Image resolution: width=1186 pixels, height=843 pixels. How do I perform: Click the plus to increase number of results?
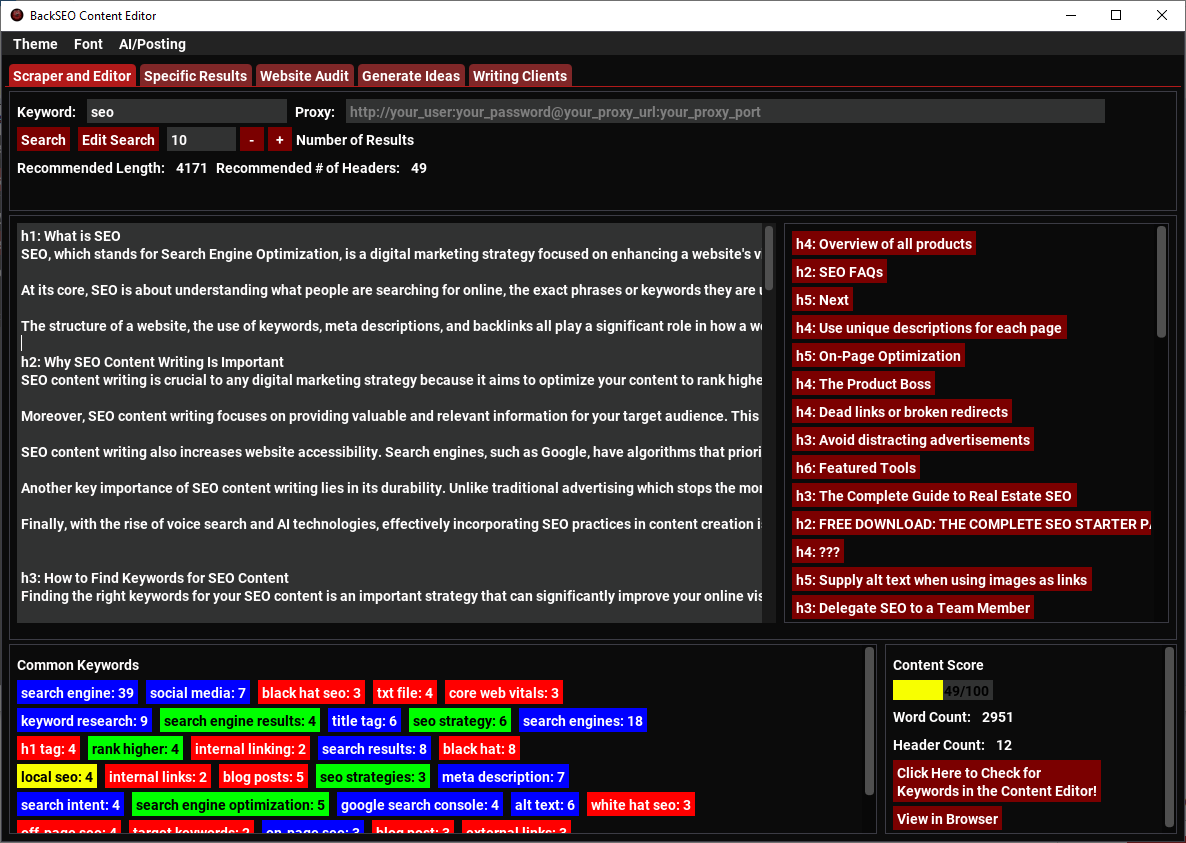click(279, 139)
